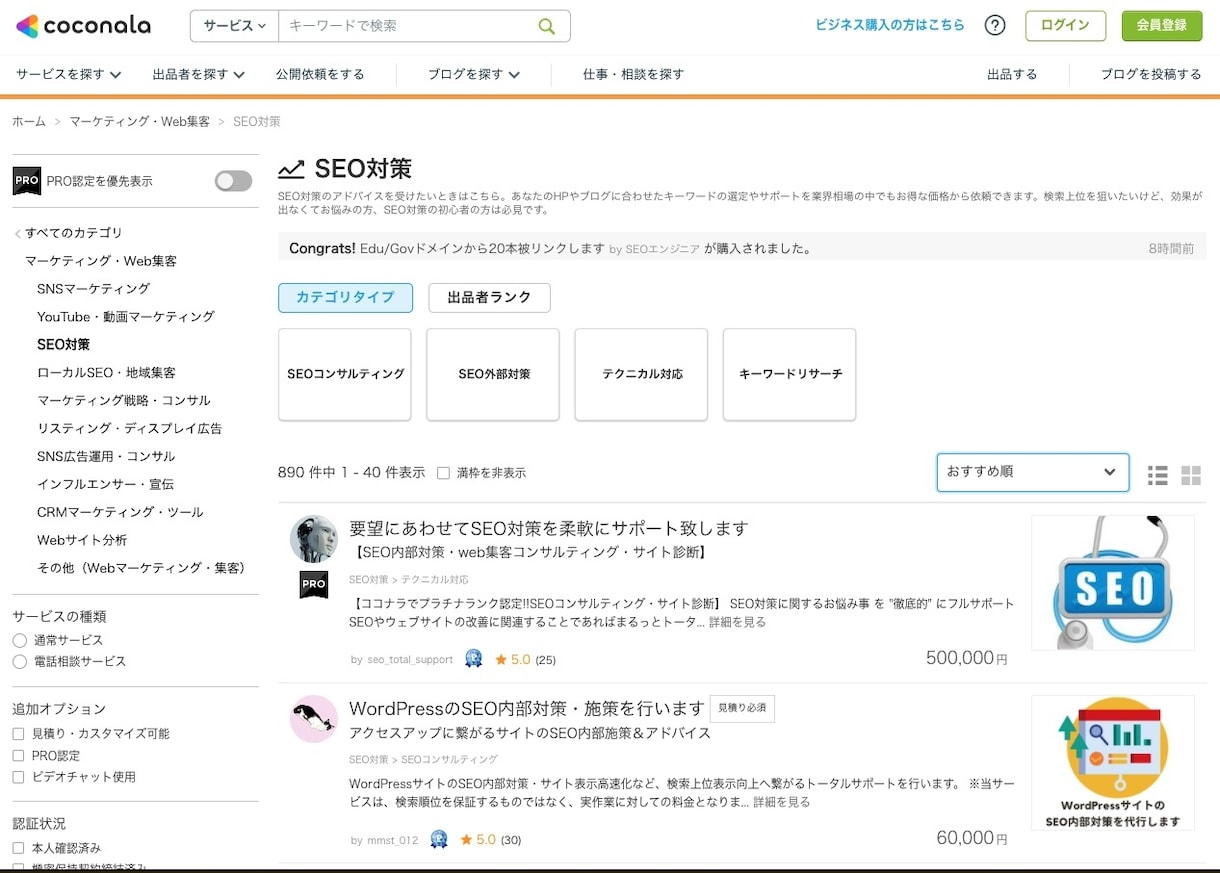The width and height of the screenshot is (1220, 873).
Task: Switch to grid view icon
Action: 1190,475
